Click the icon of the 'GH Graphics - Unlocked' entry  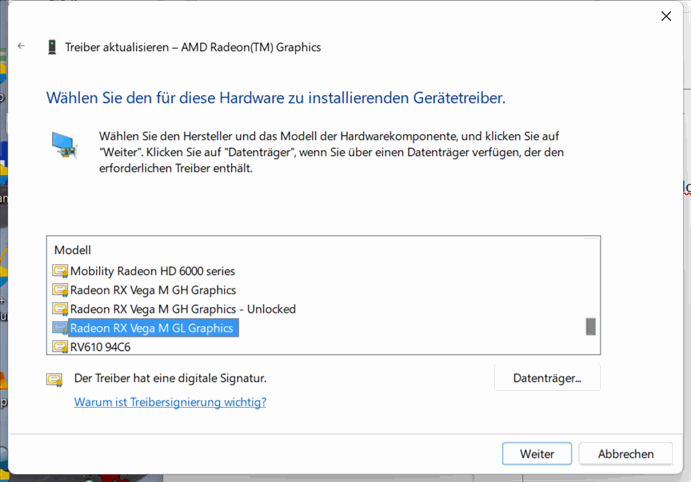click(x=60, y=309)
